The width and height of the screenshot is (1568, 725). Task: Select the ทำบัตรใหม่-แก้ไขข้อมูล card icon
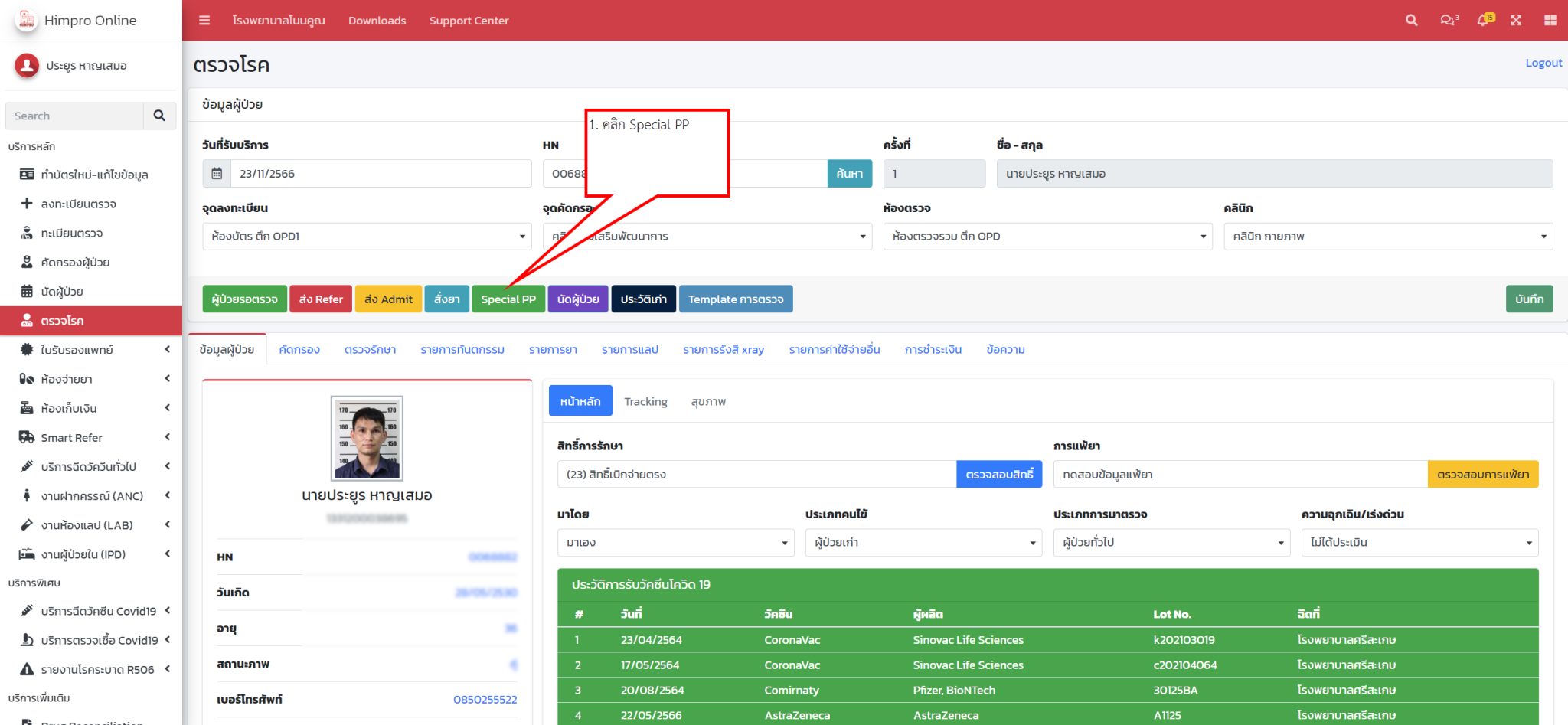click(x=26, y=175)
